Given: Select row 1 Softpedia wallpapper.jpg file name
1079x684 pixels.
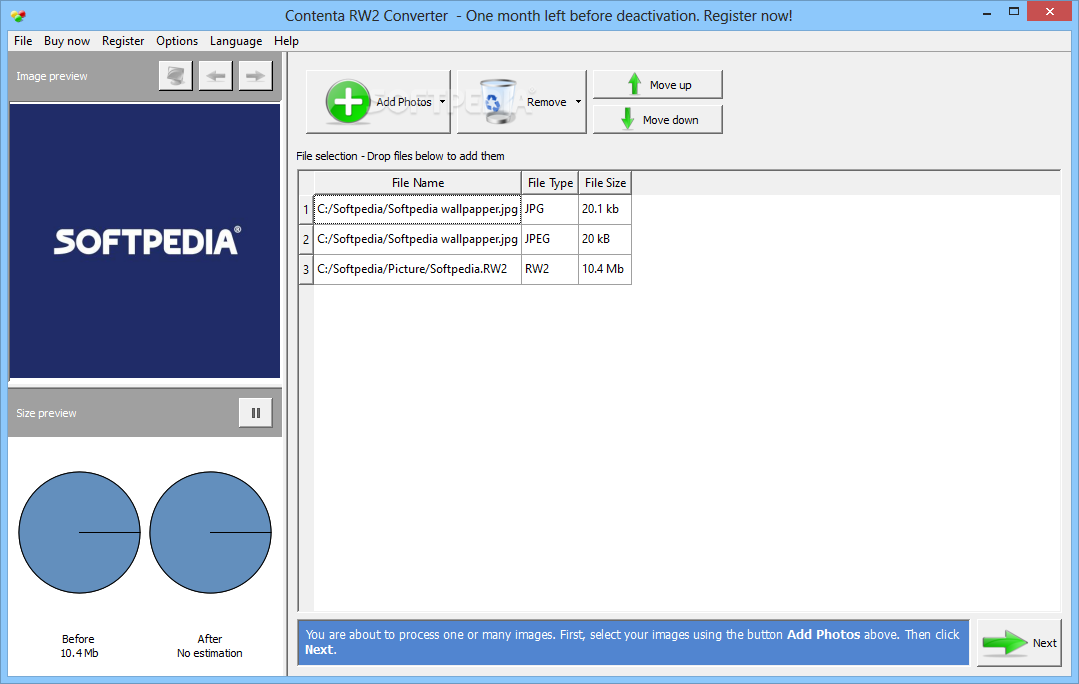Looking at the screenshot, I should point(417,209).
